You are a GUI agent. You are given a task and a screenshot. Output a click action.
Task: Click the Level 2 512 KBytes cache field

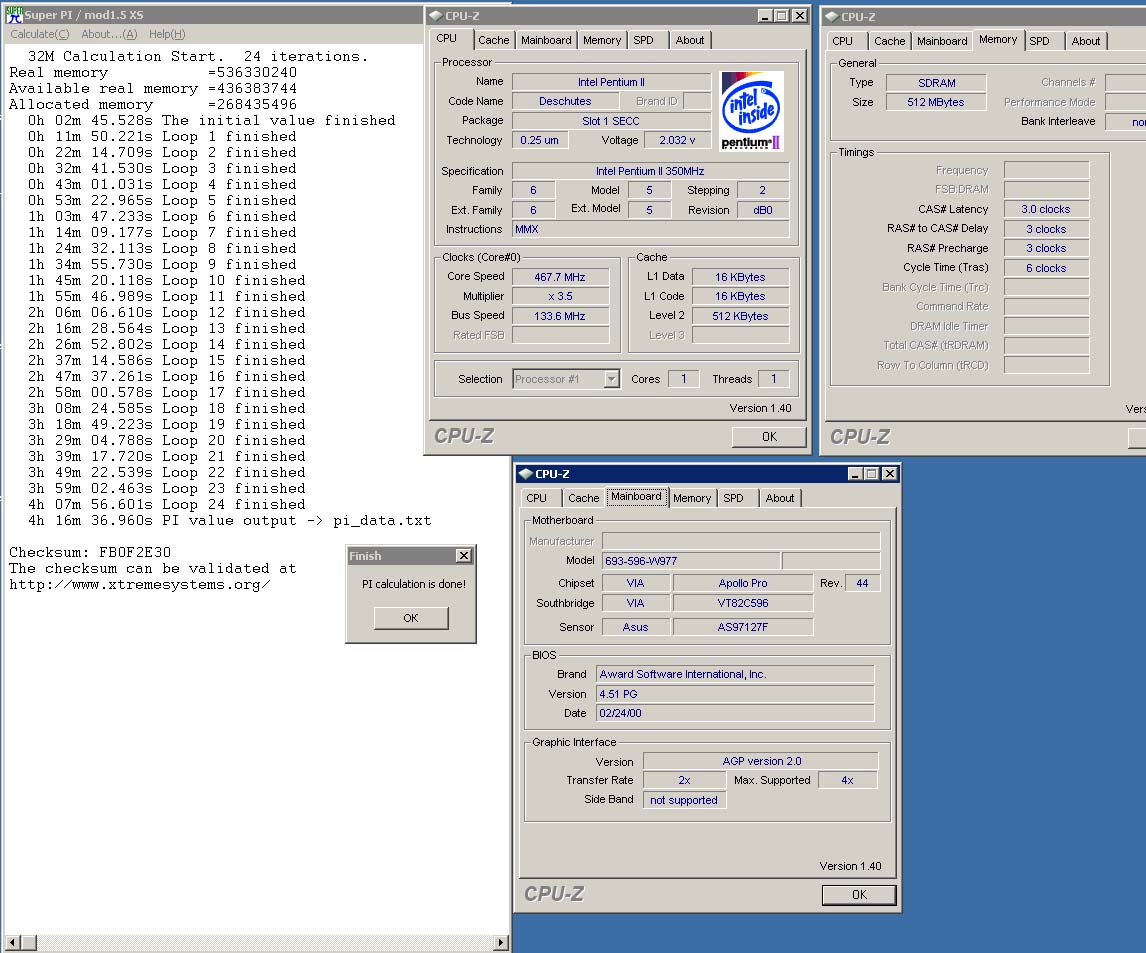pyautogui.click(x=740, y=316)
